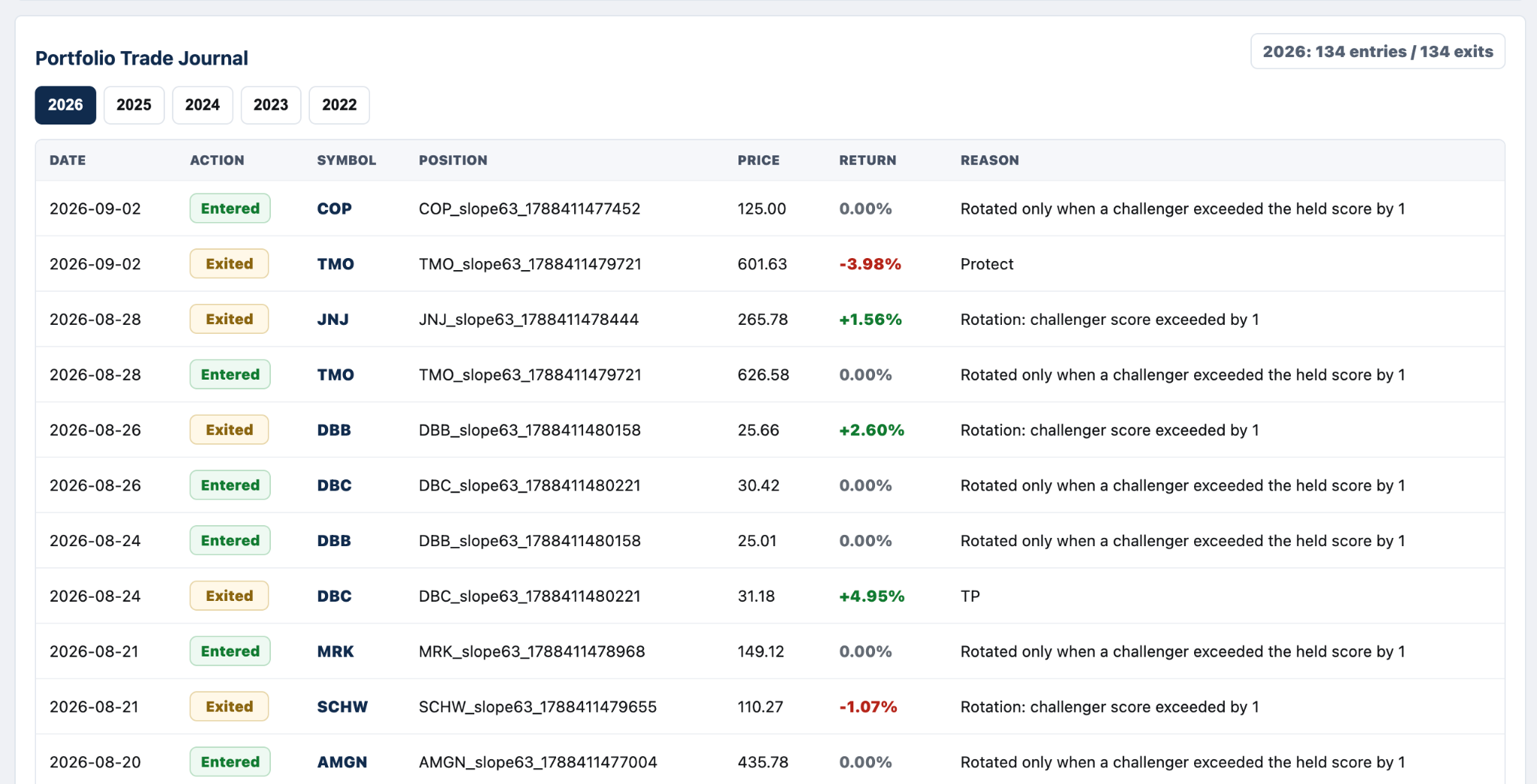
Task: Click position MRK_slope63_1788411478968
Action: 532,651
